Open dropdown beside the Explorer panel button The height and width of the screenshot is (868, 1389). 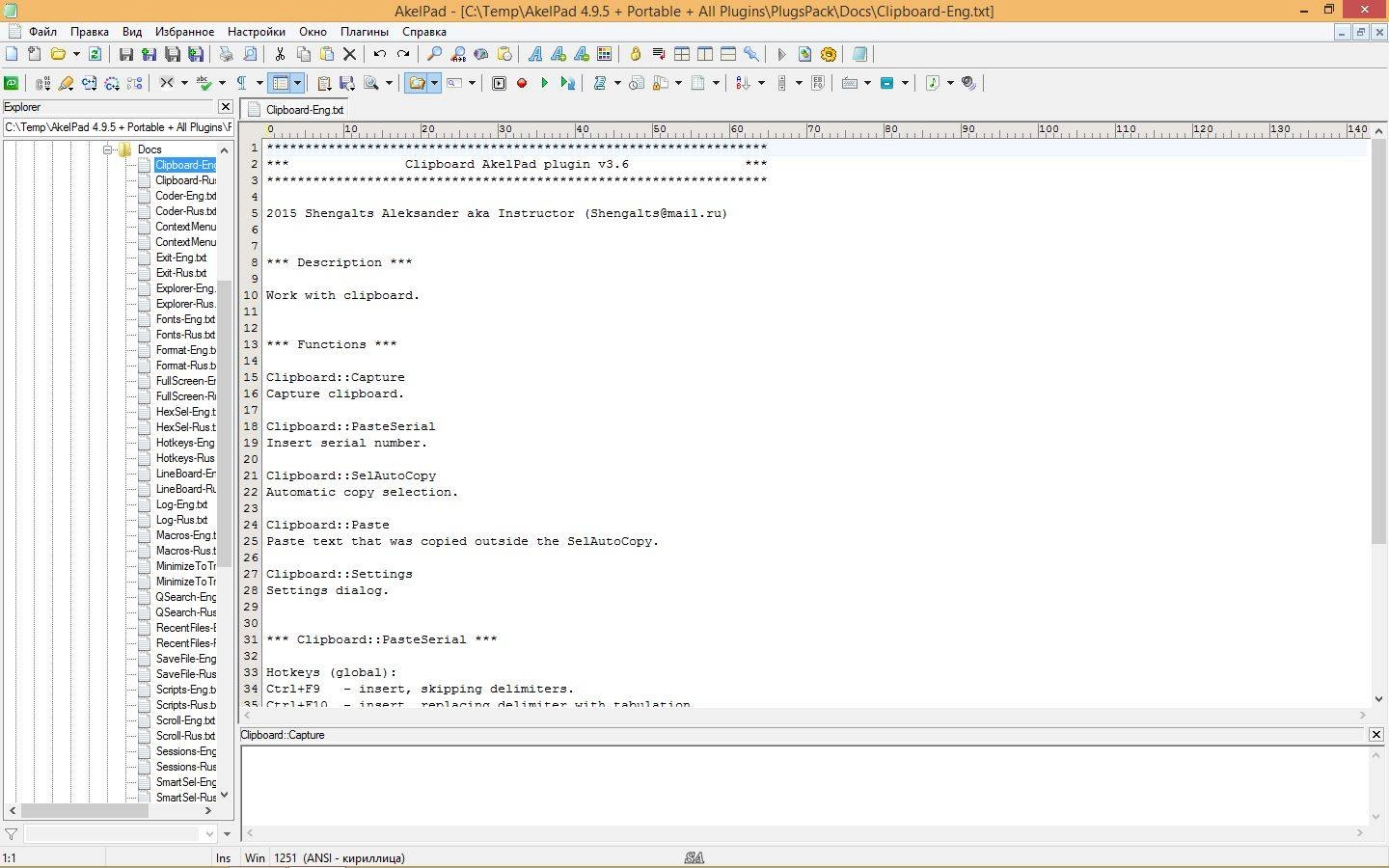434,83
